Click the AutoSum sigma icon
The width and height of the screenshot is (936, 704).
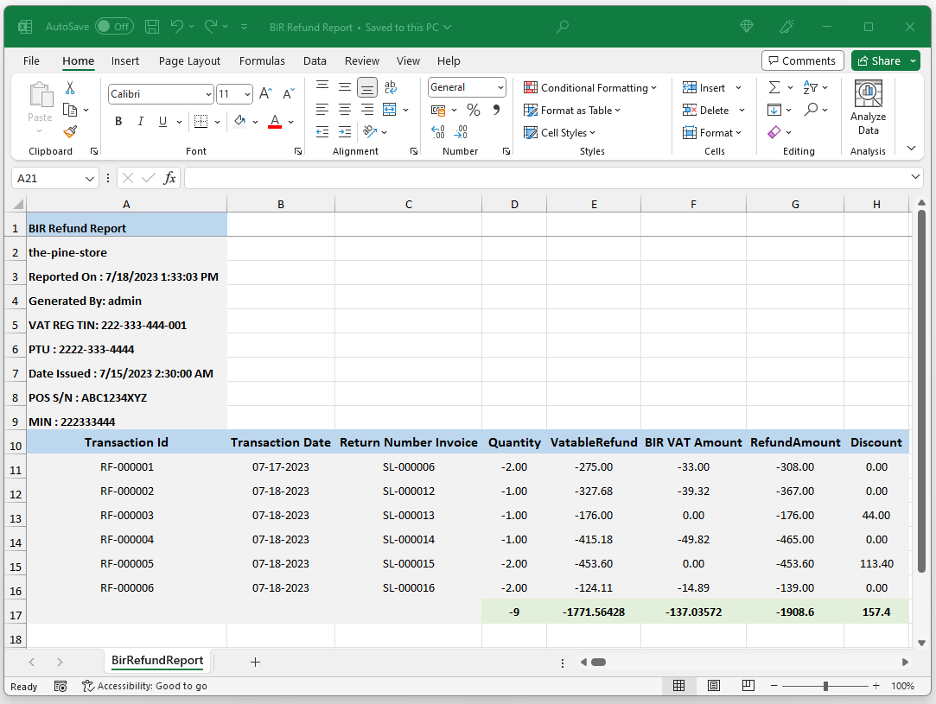[x=774, y=88]
